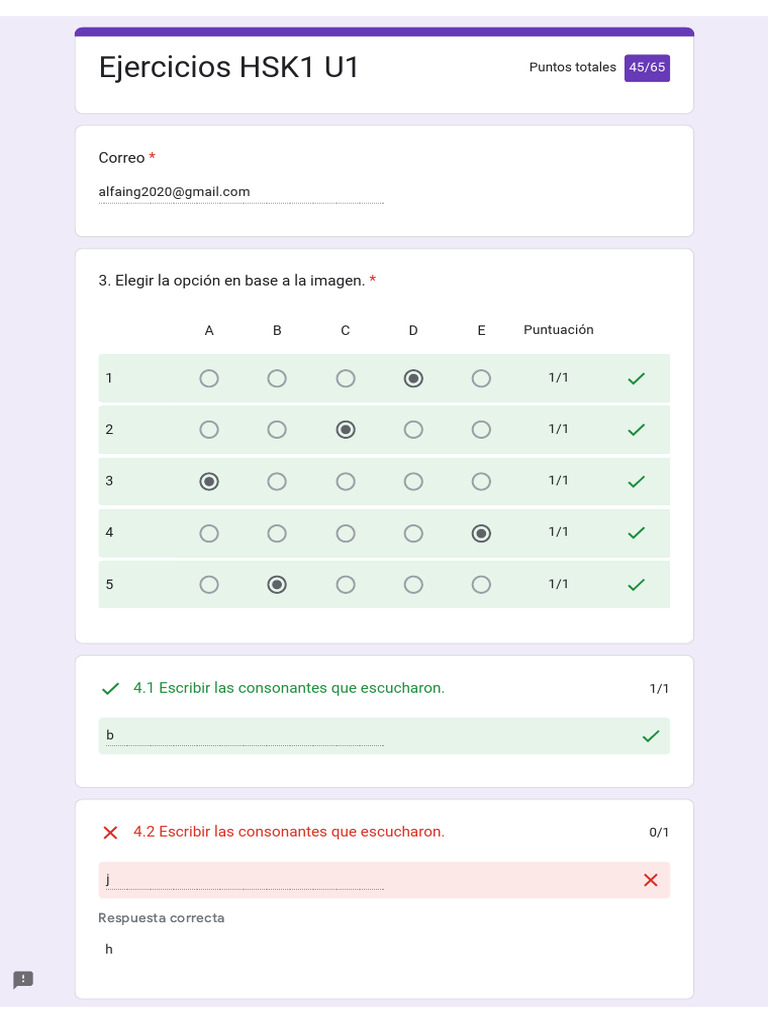Click the answer field containing j

pos(244,880)
